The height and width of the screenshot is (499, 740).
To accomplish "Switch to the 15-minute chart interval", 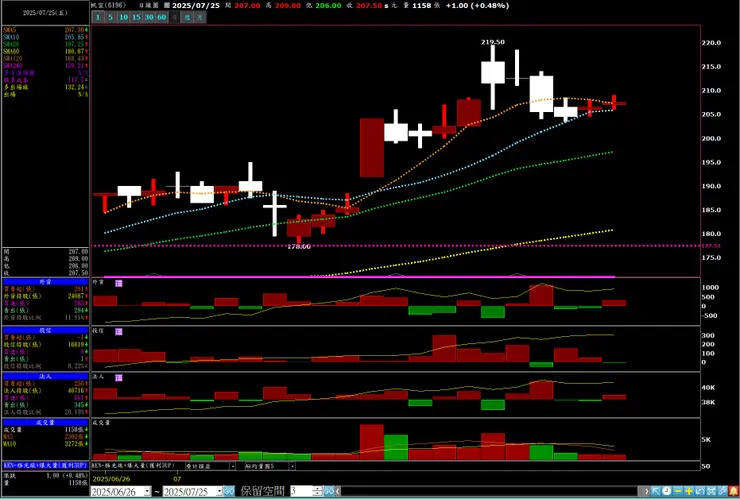I will click(x=136, y=17).
